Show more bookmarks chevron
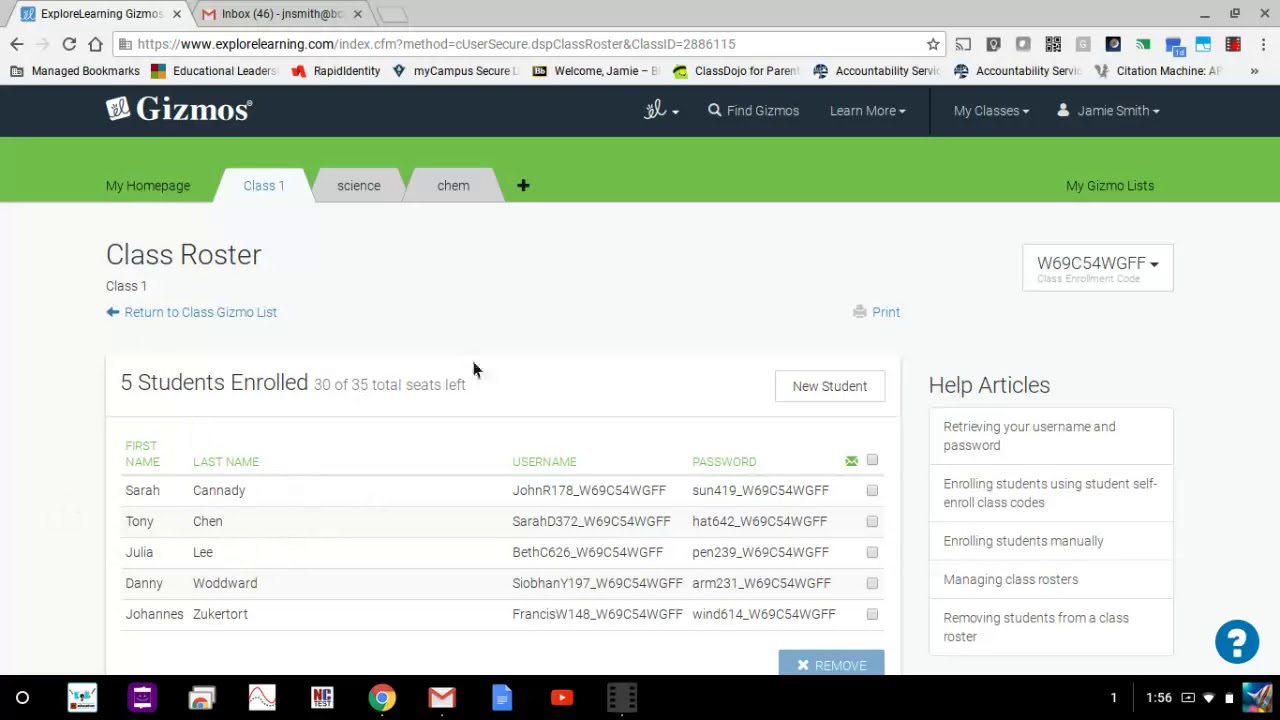Viewport: 1280px width, 720px height. coord(1254,71)
